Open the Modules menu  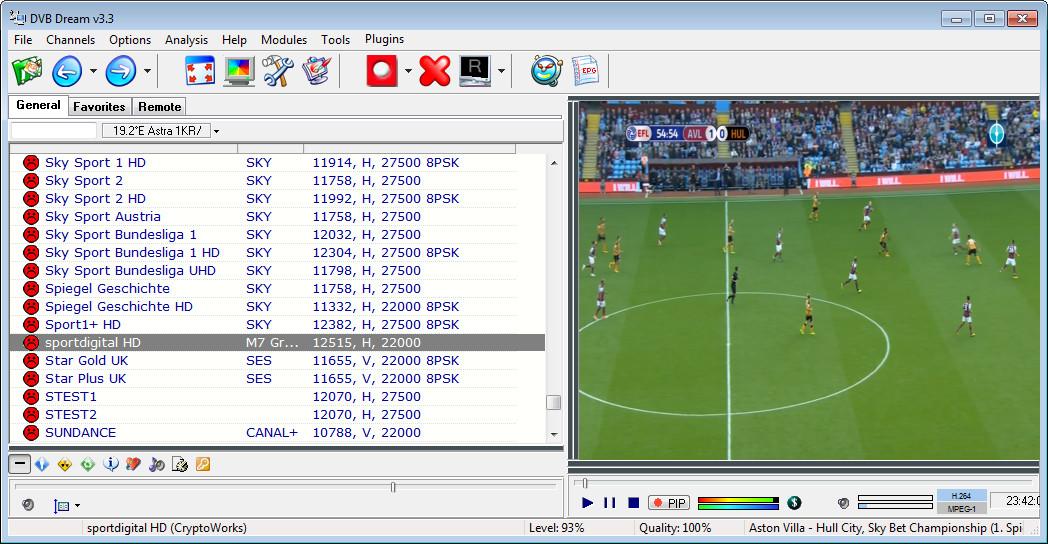pyautogui.click(x=283, y=39)
